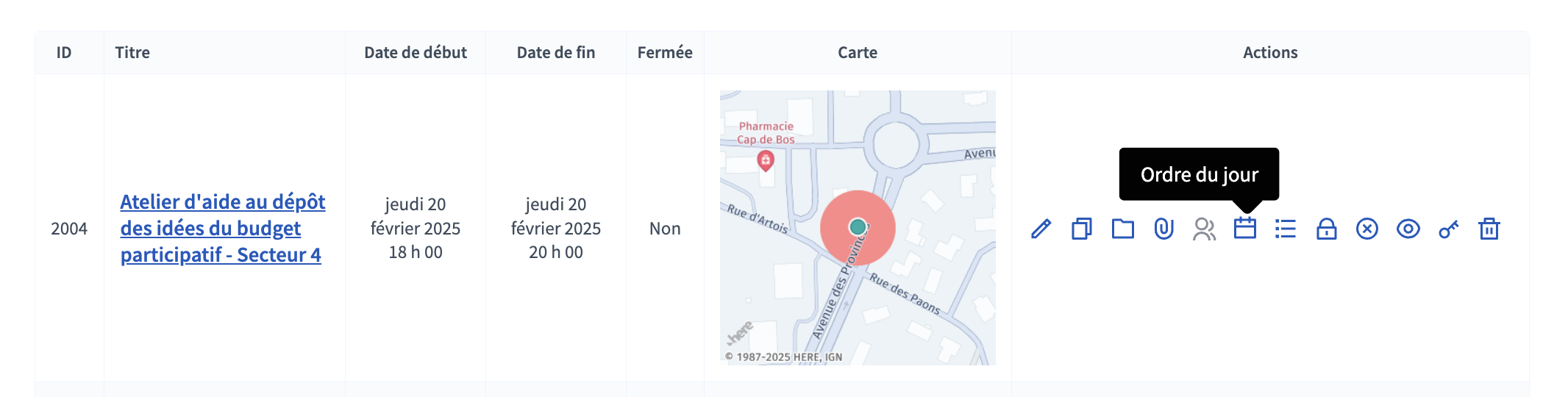The height and width of the screenshot is (397, 1568).
Task: Click the pencil edit icon
Action: coord(1041,229)
